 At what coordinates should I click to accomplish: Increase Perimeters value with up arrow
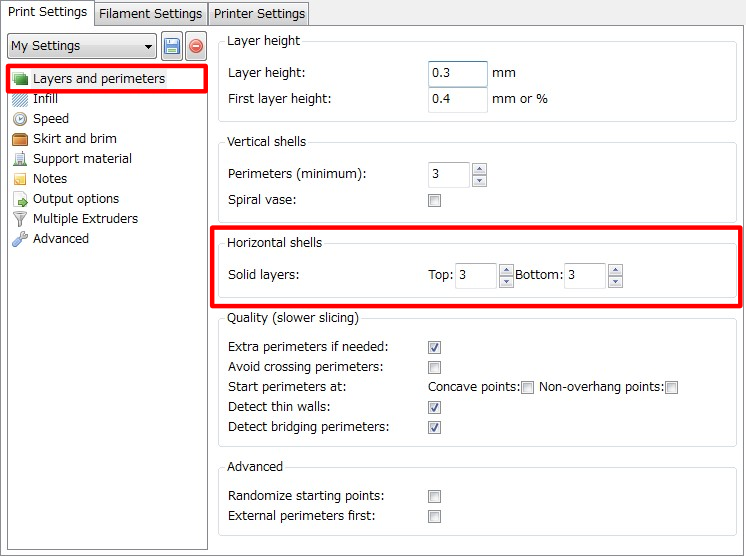[479, 168]
